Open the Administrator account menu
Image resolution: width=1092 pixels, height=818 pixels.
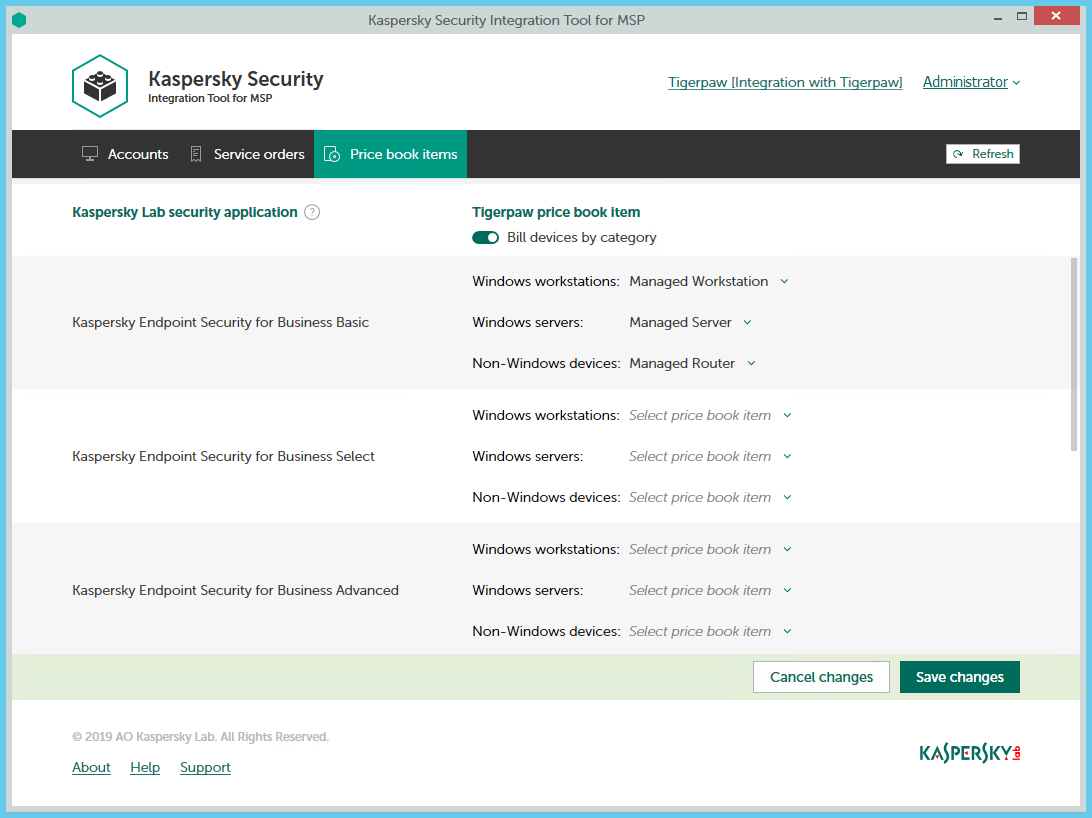pyautogui.click(x=971, y=82)
